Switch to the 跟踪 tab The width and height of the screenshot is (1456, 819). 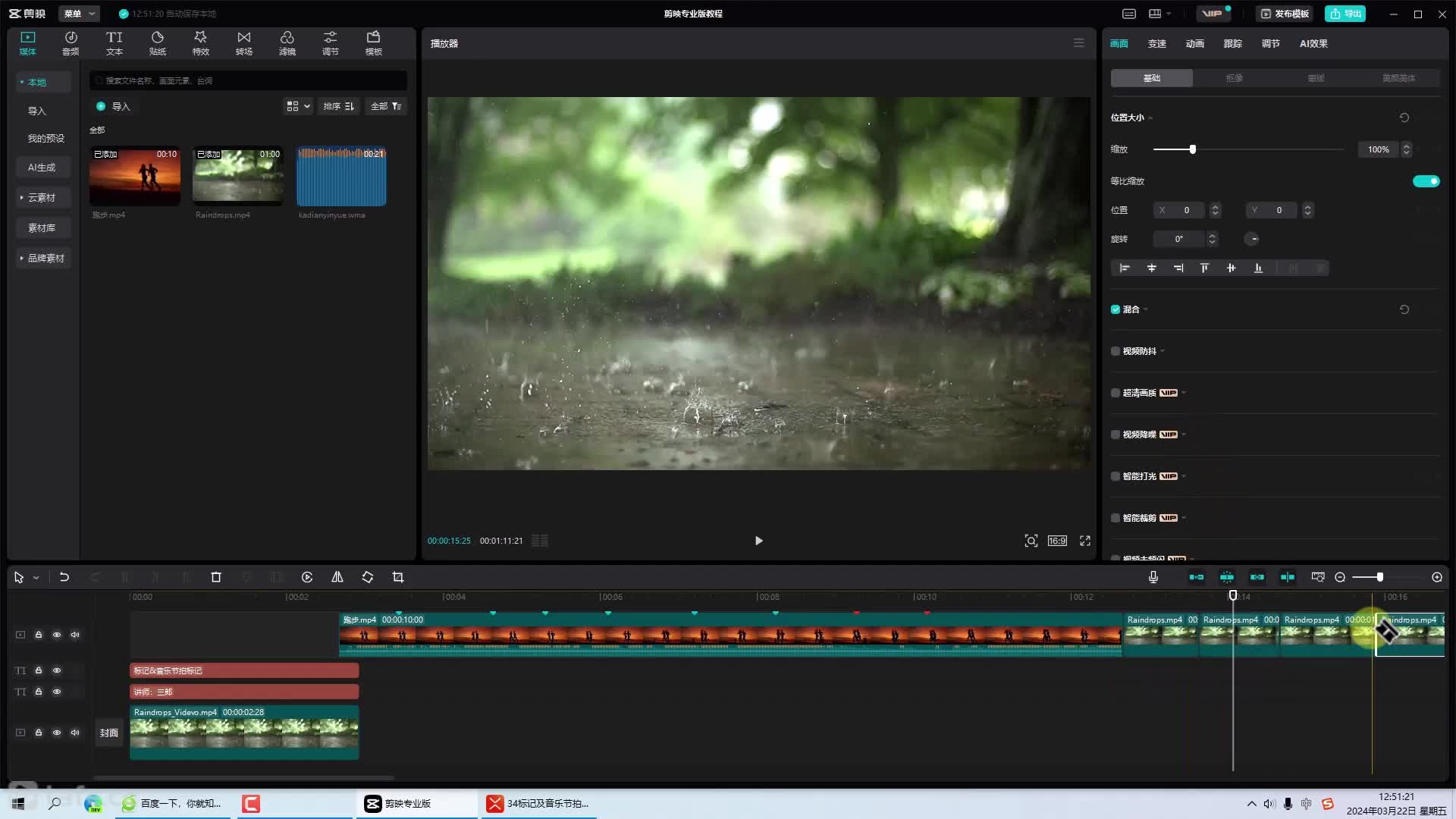[x=1232, y=43]
